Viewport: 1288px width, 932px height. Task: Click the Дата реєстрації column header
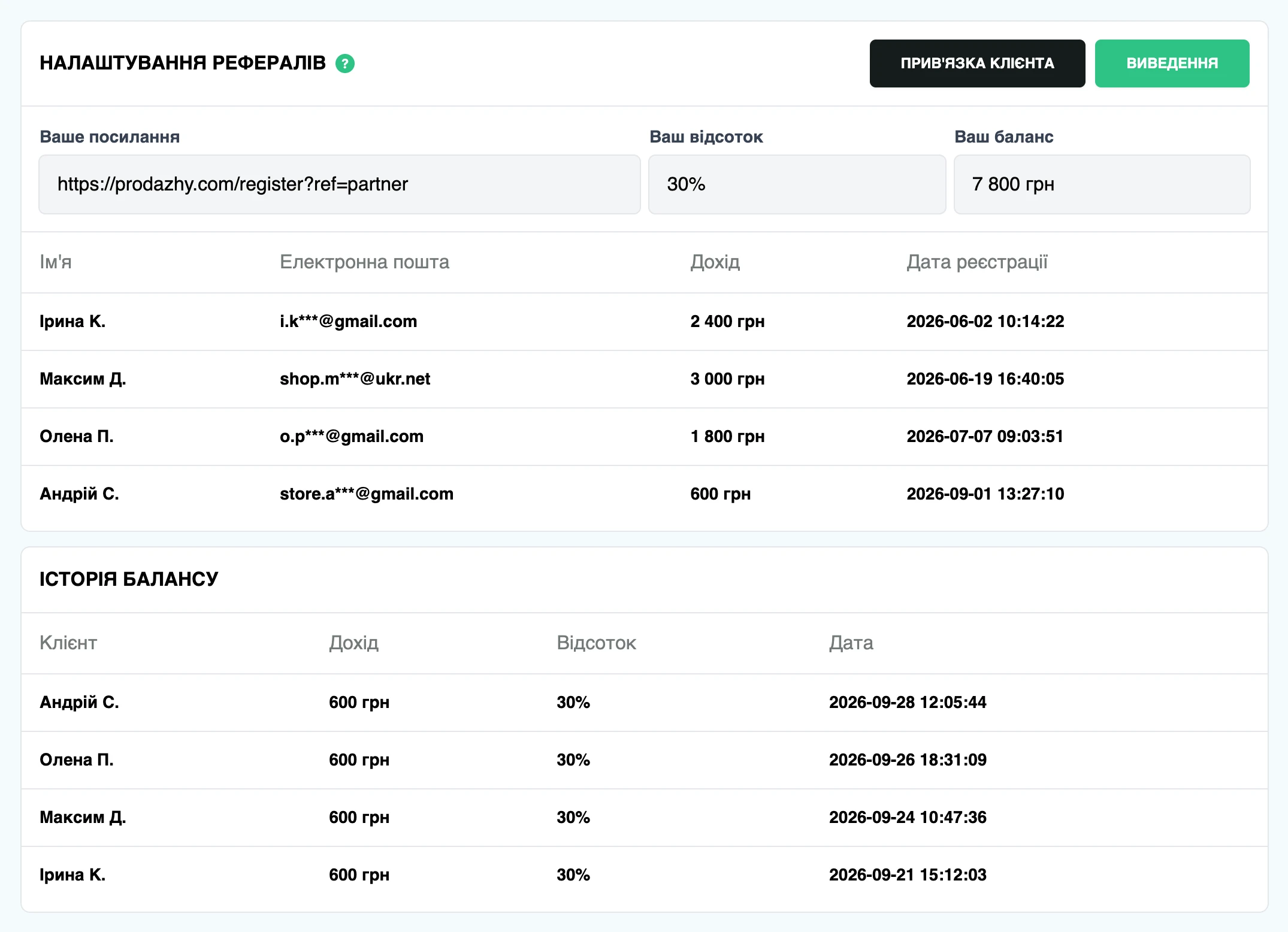point(977,262)
